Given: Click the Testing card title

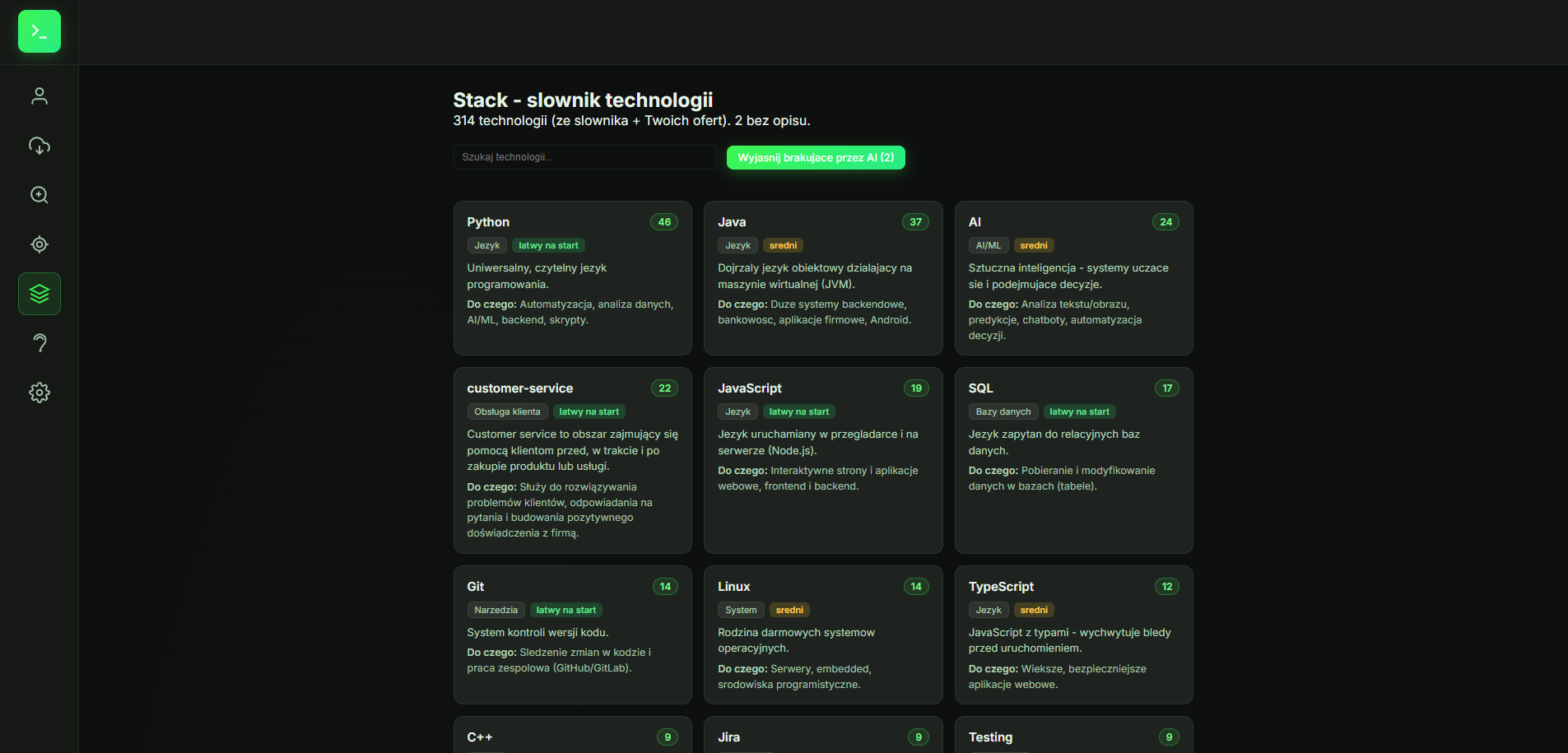Looking at the screenshot, I should [x=990, y=737].
